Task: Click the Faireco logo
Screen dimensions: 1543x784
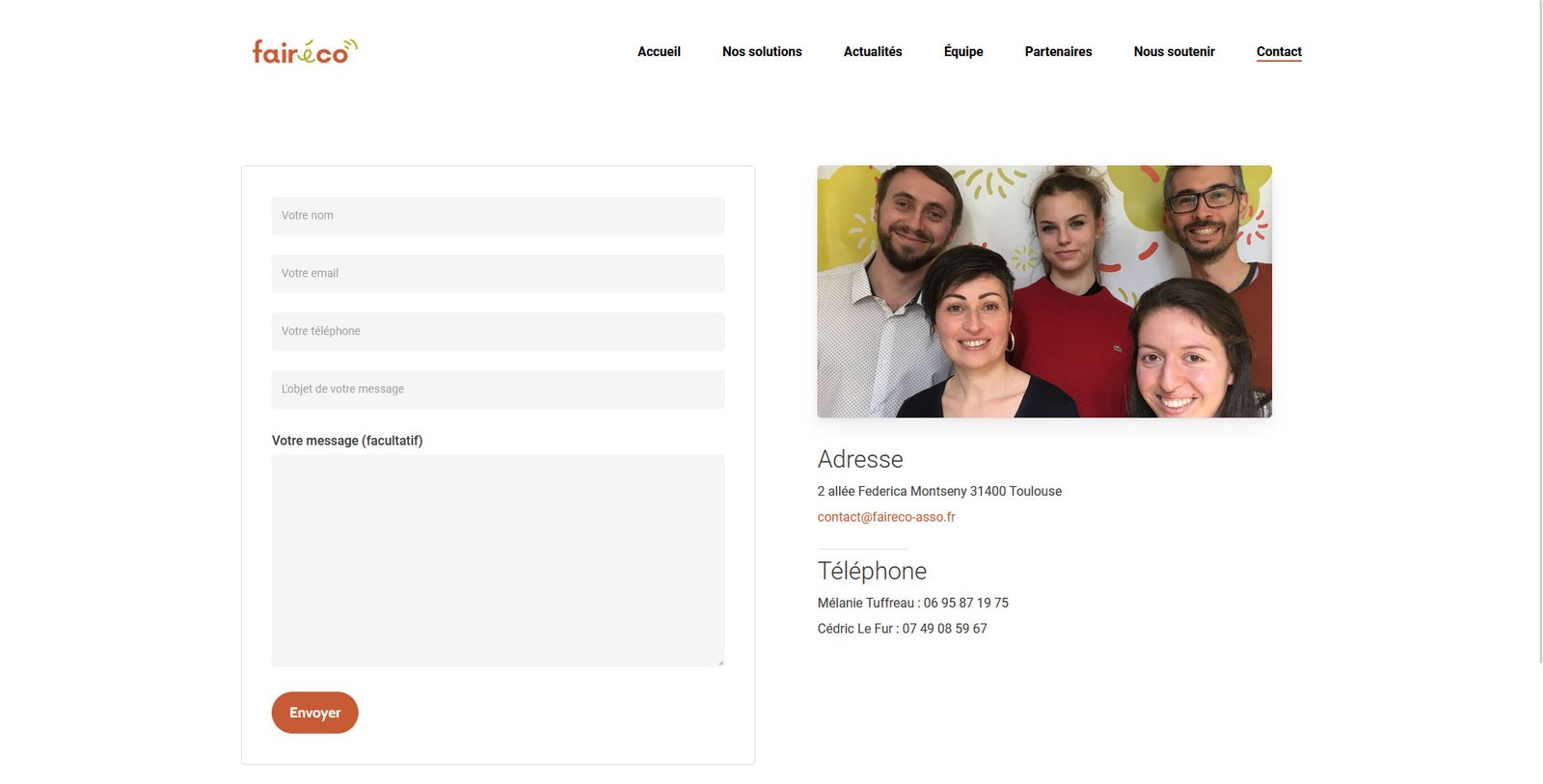Action: pyautogui.click(x=304, y=51)
